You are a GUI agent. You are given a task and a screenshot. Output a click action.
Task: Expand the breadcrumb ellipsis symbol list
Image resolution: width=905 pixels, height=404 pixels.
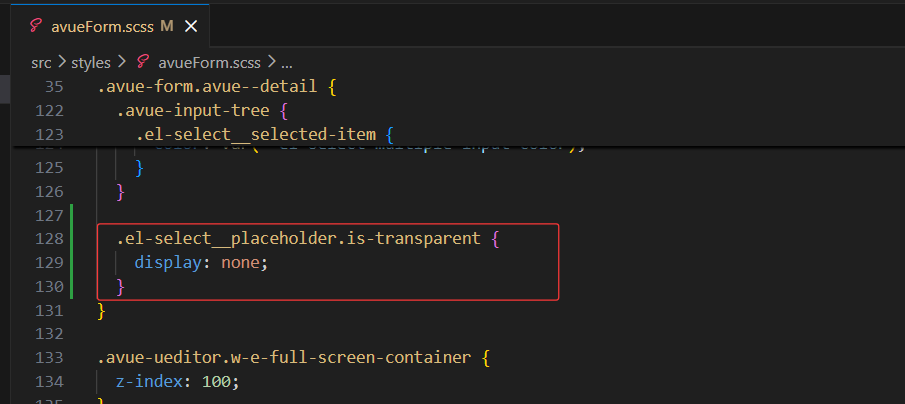click(x=287, y=62)
